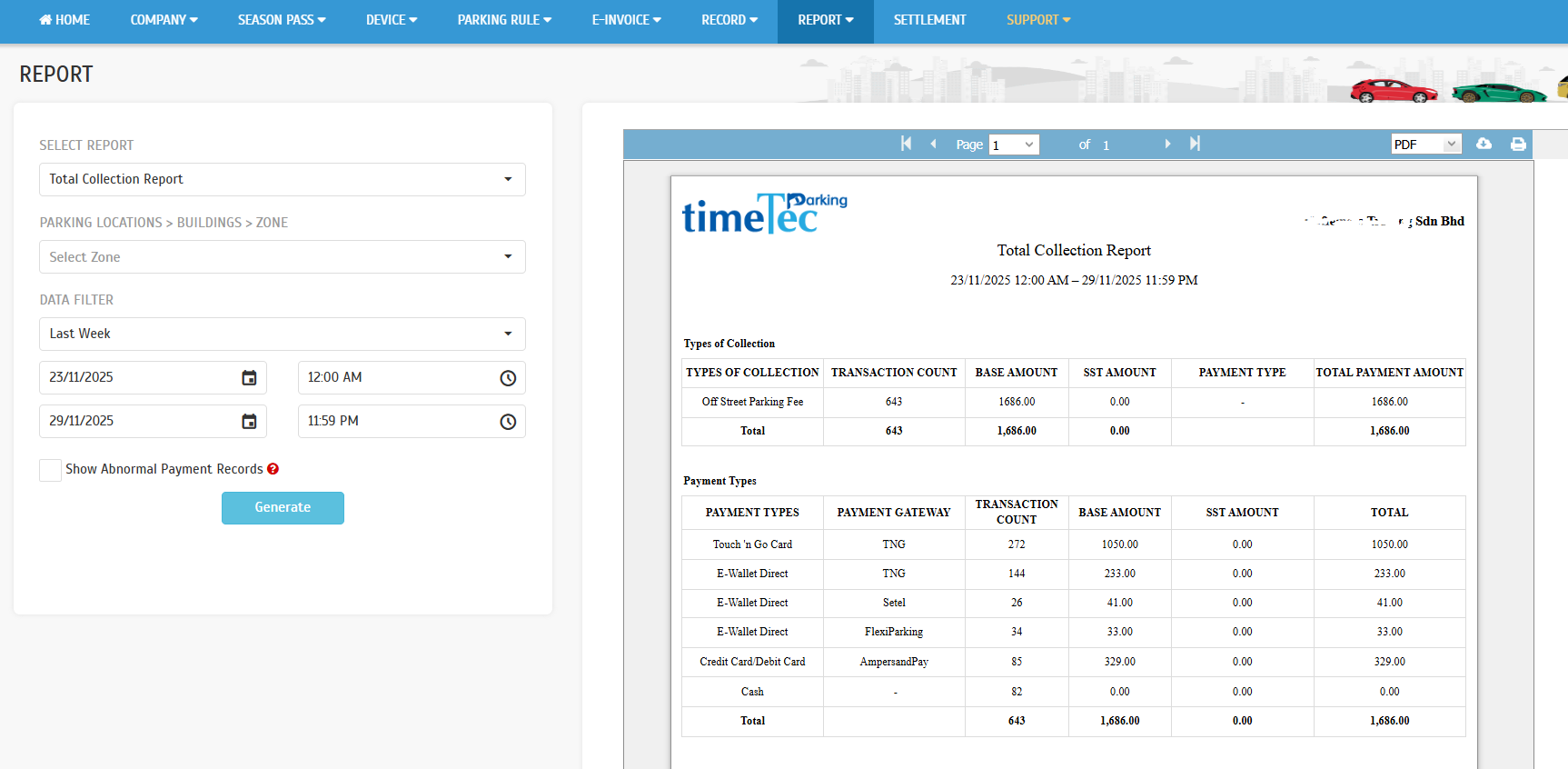Screen dimensions: 1568x769
Task: Open Total Collection Report dropdown
Action: pyautogui.click(x=282, y=180)
